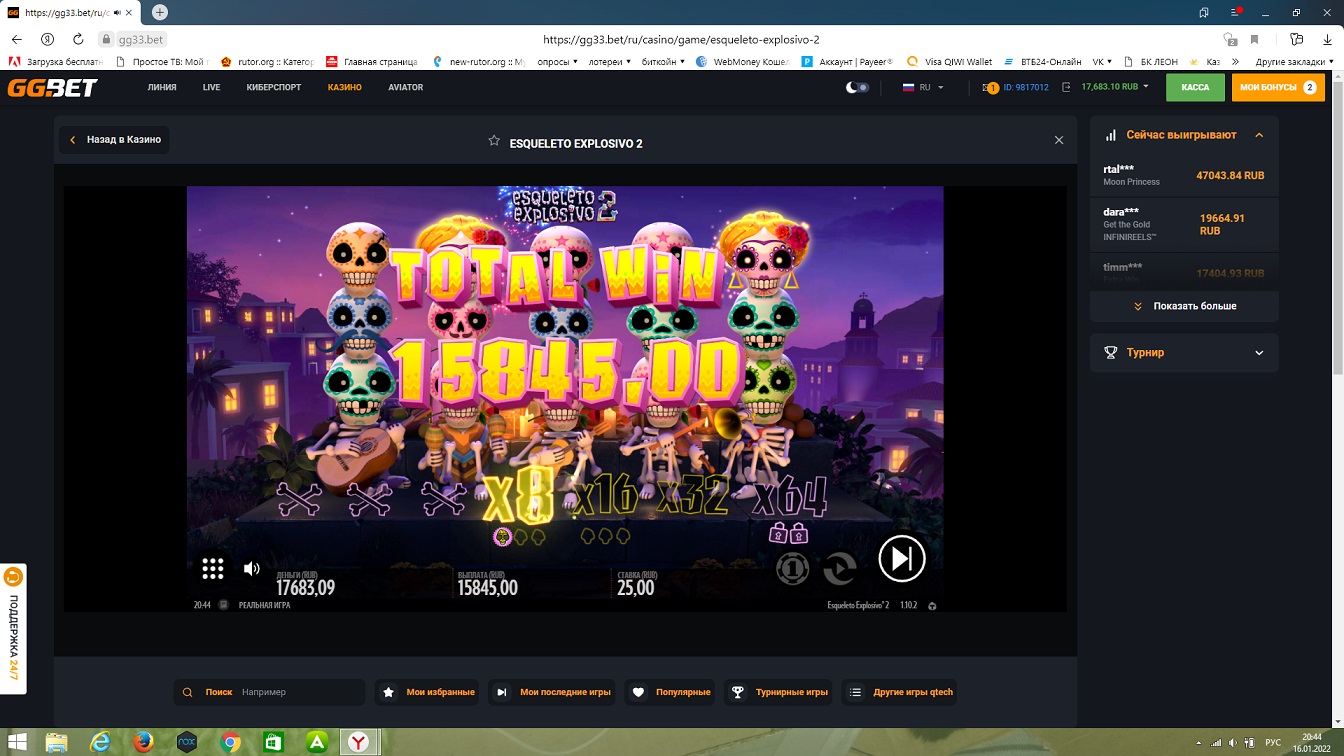Image resolution: width=1344 pixels, height=756 pixels.
Task: Show Турнирные игры
Action: (779, 692)
